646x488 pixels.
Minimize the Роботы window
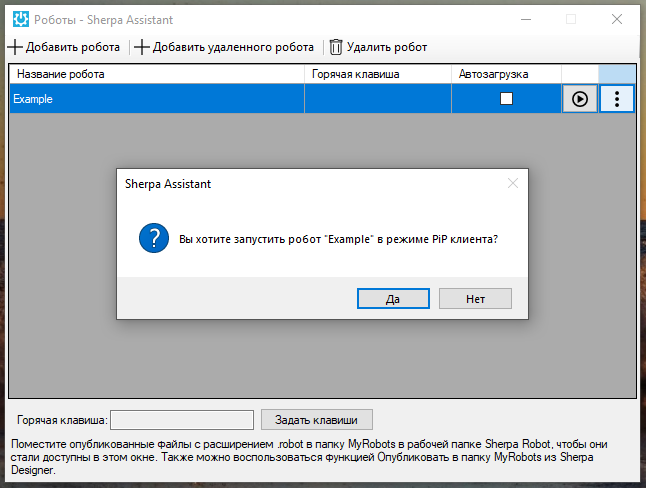(524, 18)
